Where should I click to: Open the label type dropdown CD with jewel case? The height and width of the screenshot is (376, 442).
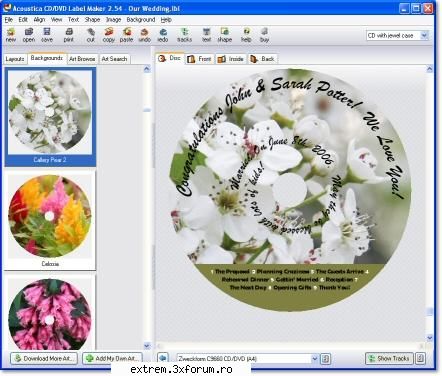click(x=397, y=35)
